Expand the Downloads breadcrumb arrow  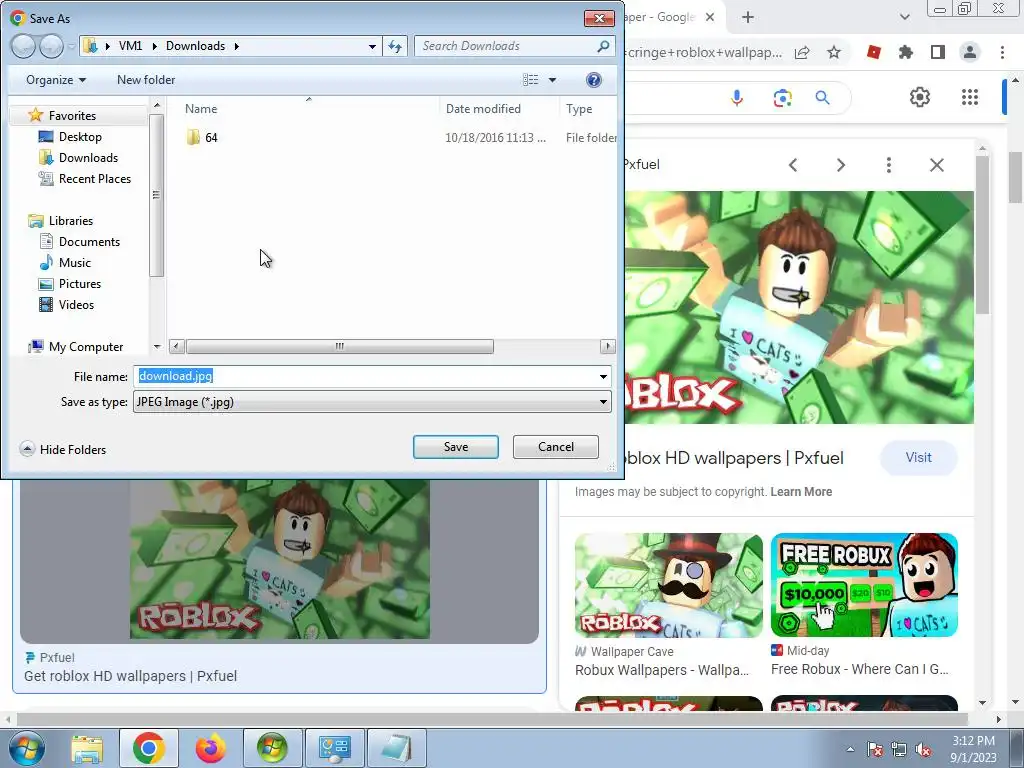236,46
